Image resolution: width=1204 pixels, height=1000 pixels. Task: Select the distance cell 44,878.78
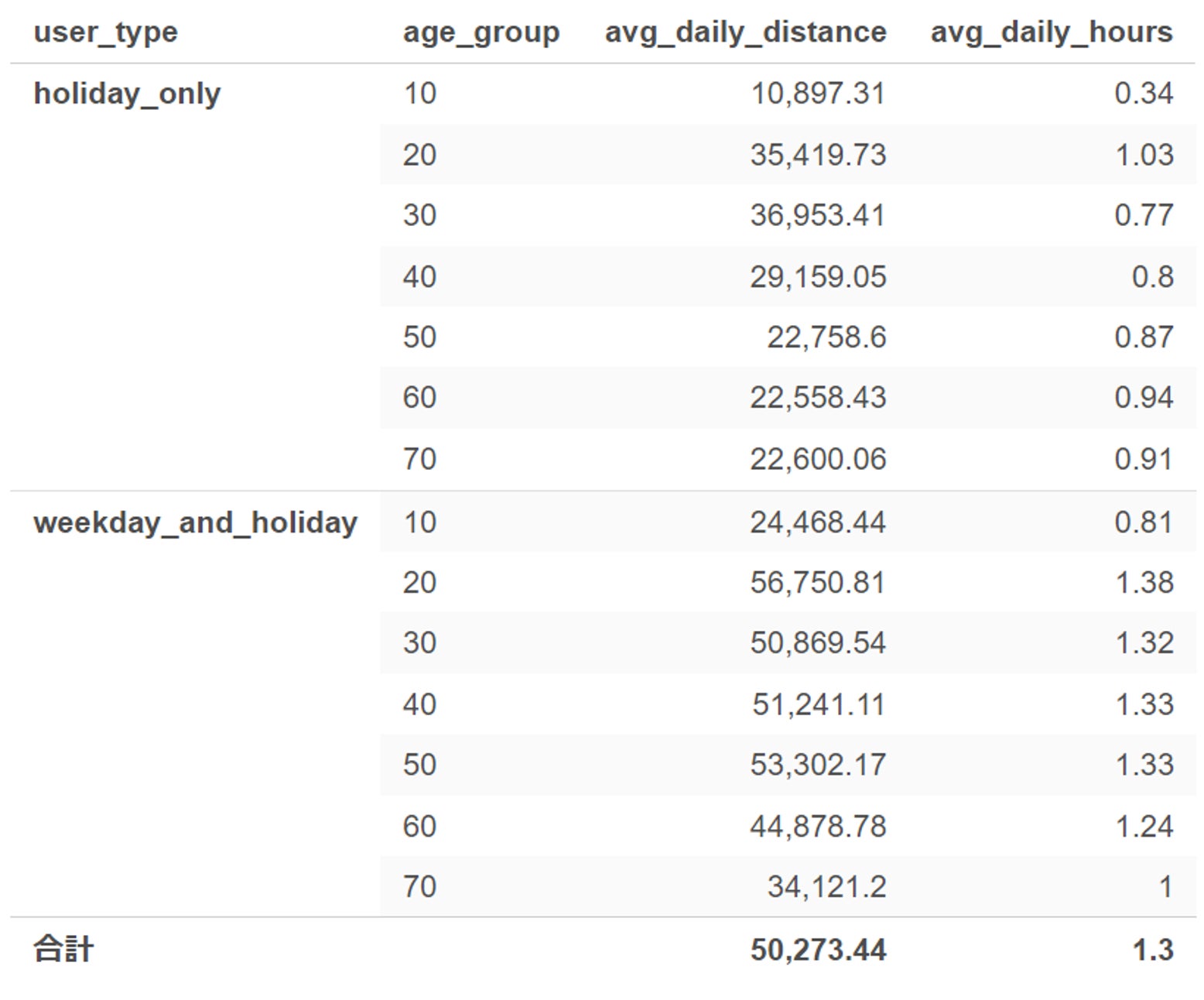[x=817, y=827]
